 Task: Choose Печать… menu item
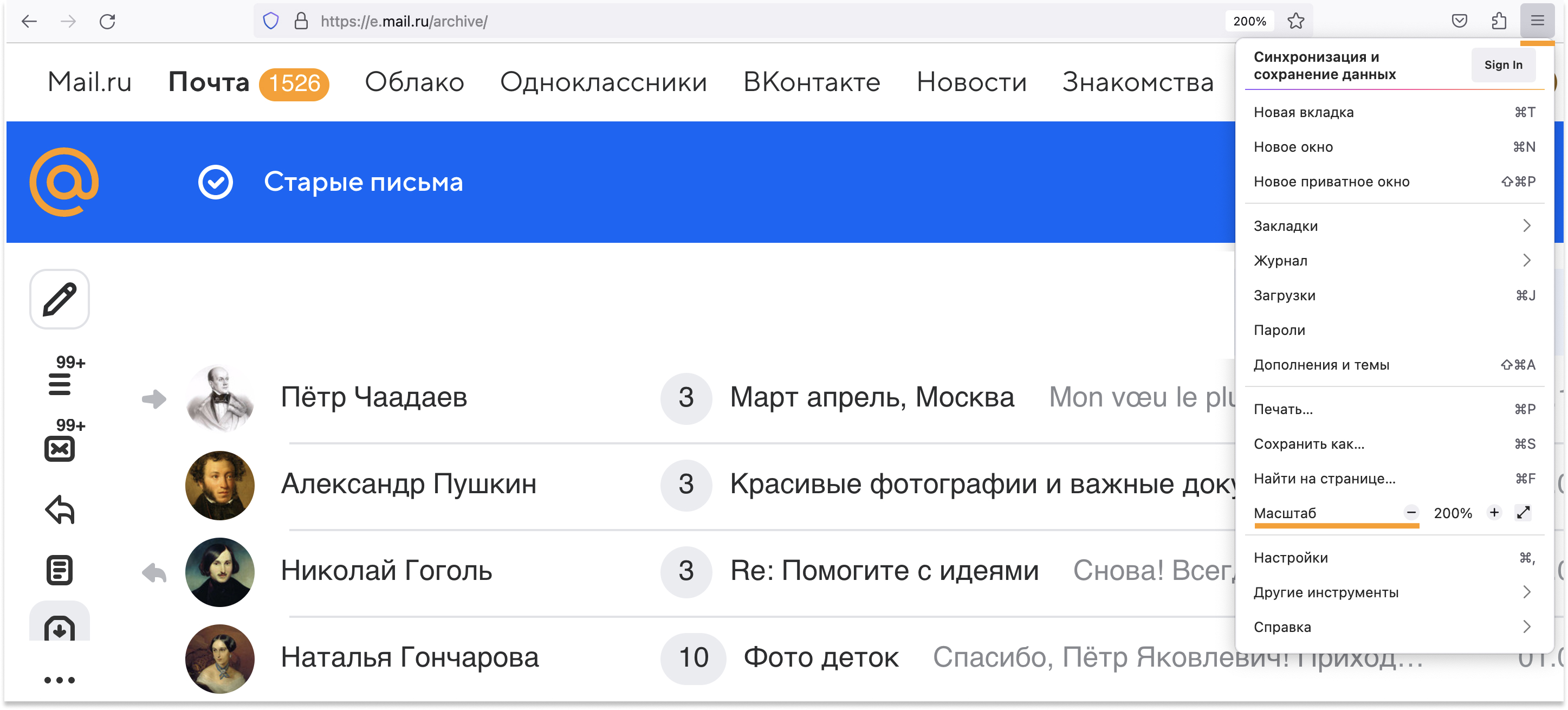pos(1394,409)
